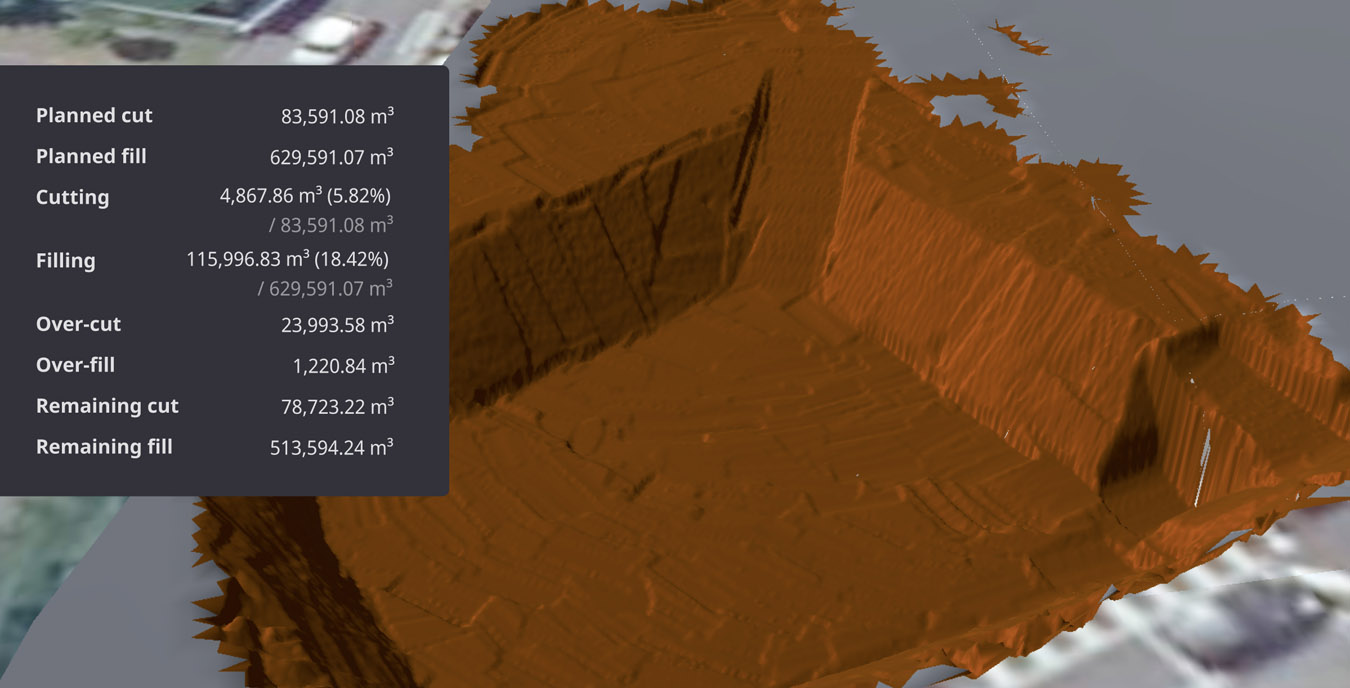Click the grey filling total / 629,591.07 m³
This screenshot has width=1350, height=688.
[325, 289]
